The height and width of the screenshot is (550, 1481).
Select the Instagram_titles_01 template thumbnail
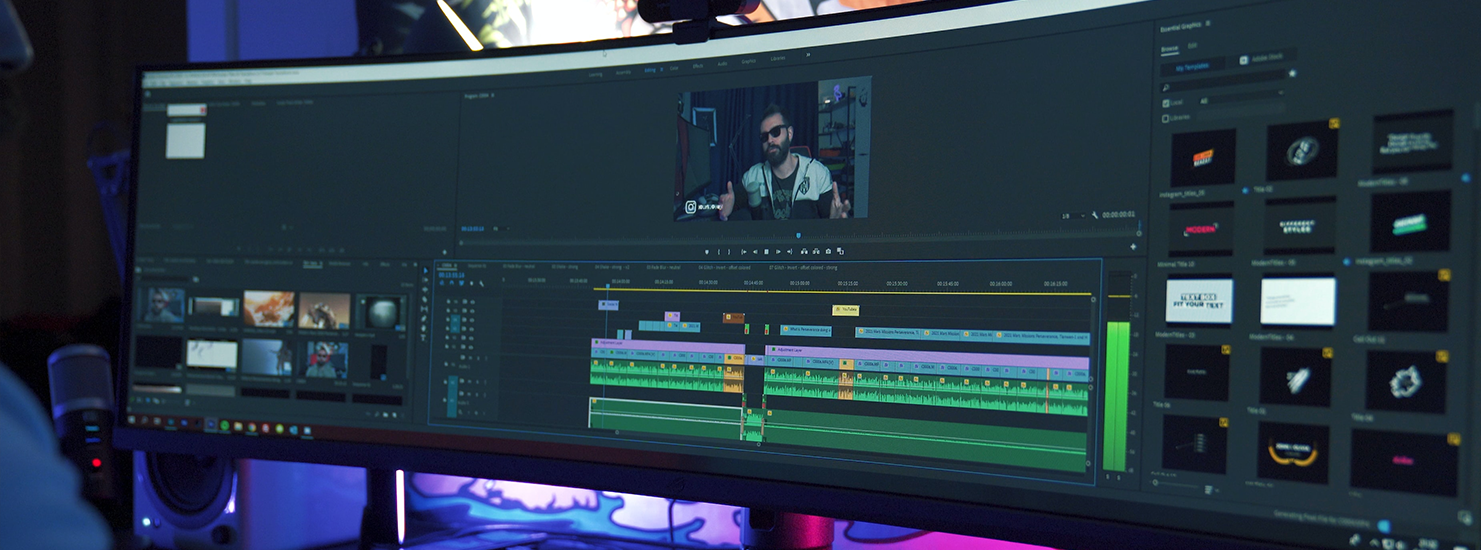[x=1203, y=157]
